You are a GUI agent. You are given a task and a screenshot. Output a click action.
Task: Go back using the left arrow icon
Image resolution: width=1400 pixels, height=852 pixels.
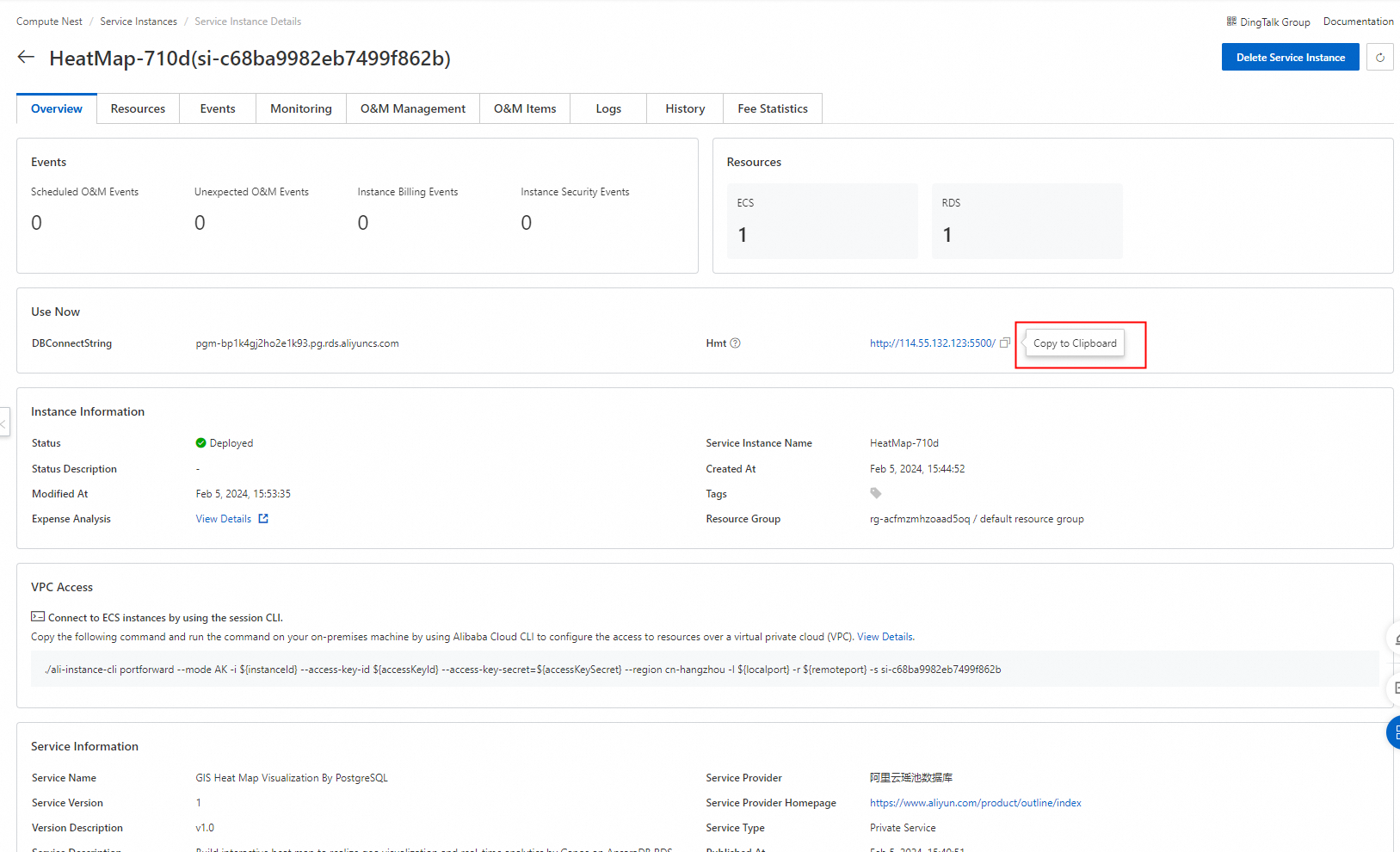coord(26,57)
